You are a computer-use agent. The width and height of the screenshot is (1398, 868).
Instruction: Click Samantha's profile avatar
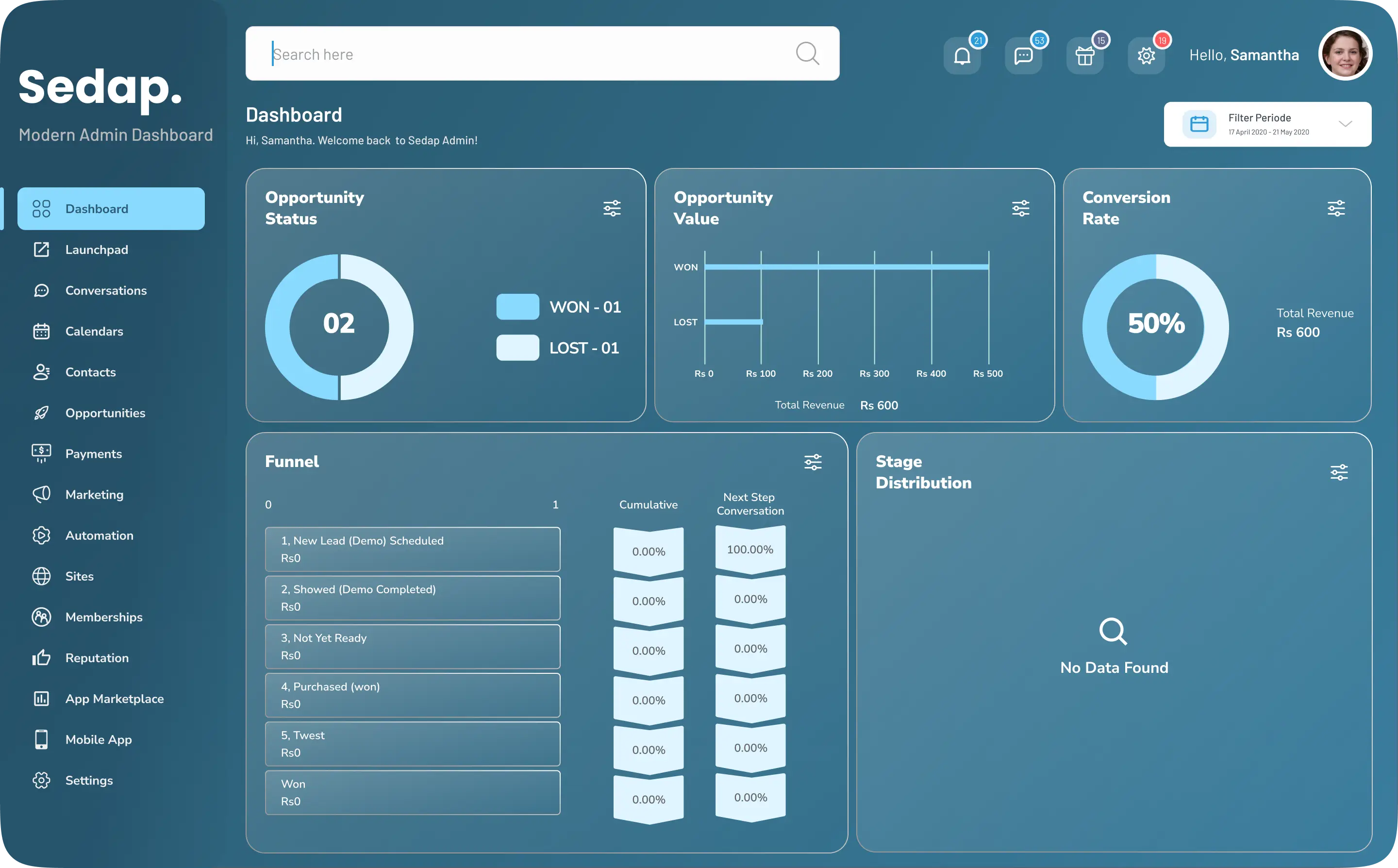pos(1345,53)
